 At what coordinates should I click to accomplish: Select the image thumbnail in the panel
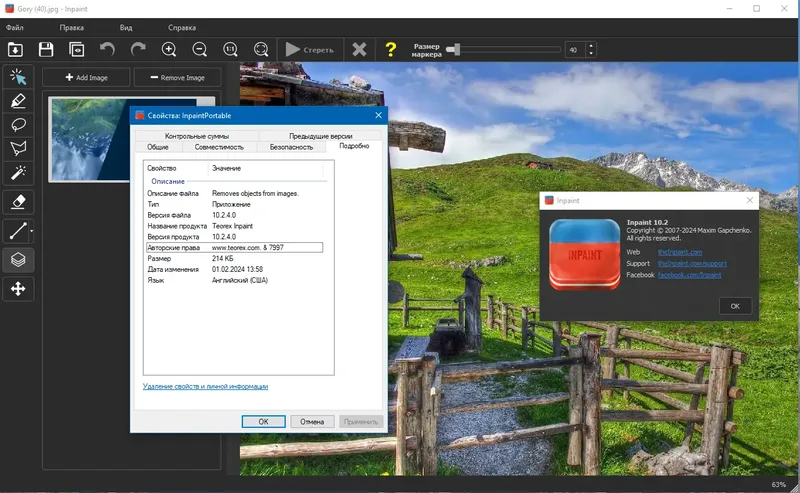click(89, 139)
